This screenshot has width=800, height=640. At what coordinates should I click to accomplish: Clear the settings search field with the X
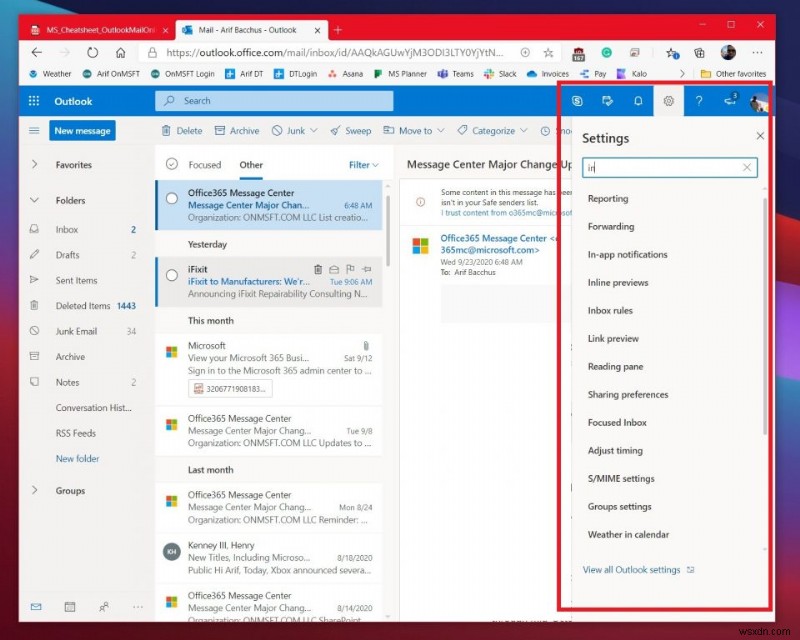(x=747, y=167)
